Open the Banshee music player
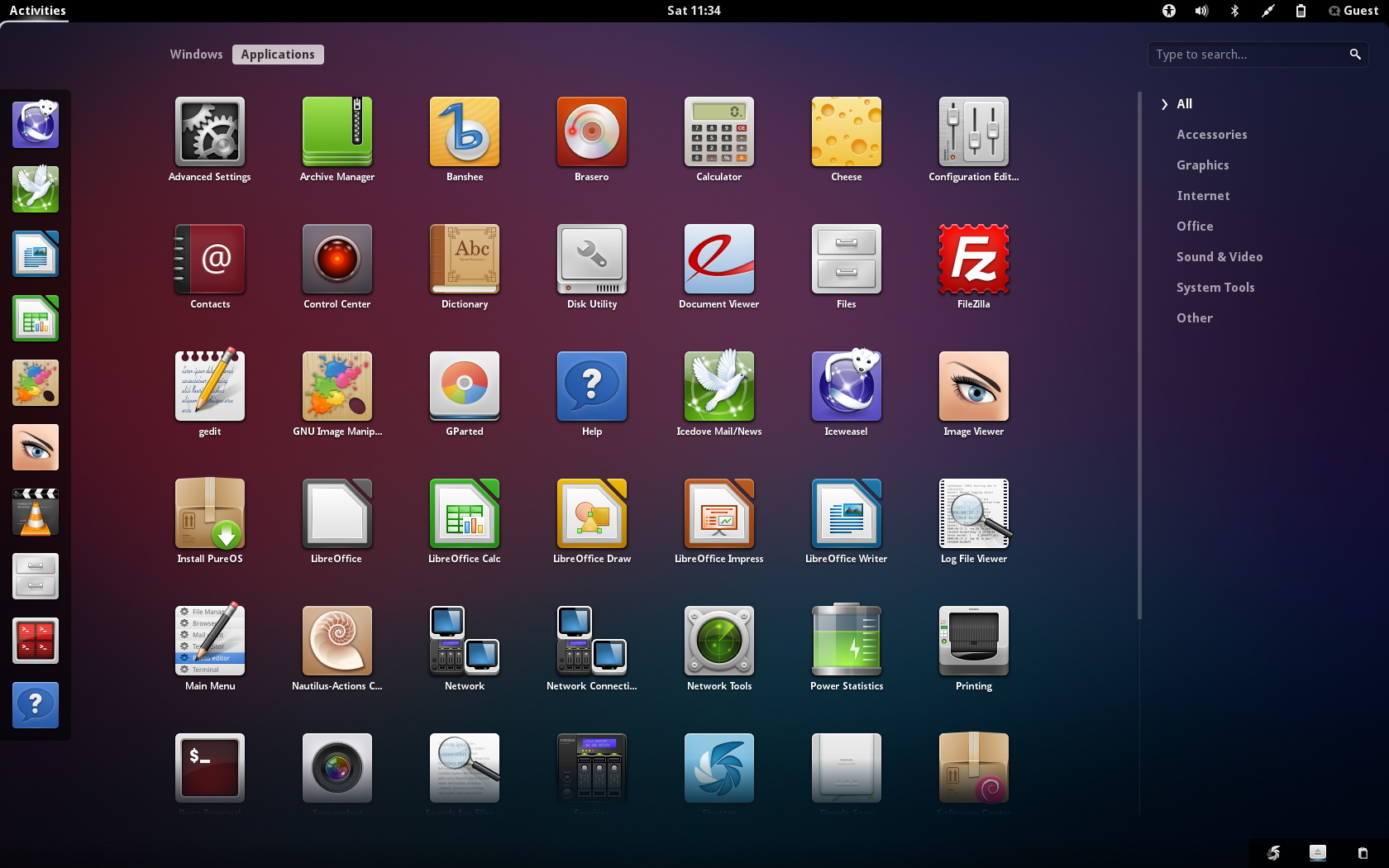This screenshot has height=868, width=1389. [464, 132]
